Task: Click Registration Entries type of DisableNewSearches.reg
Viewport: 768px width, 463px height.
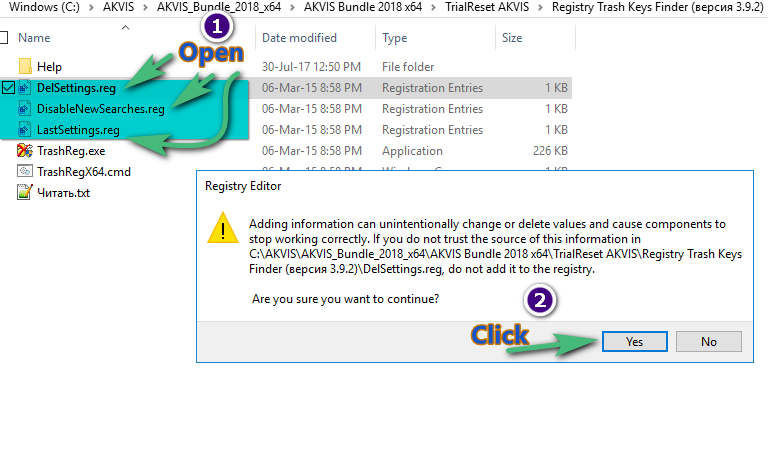Action: click(x=432, y=109)
